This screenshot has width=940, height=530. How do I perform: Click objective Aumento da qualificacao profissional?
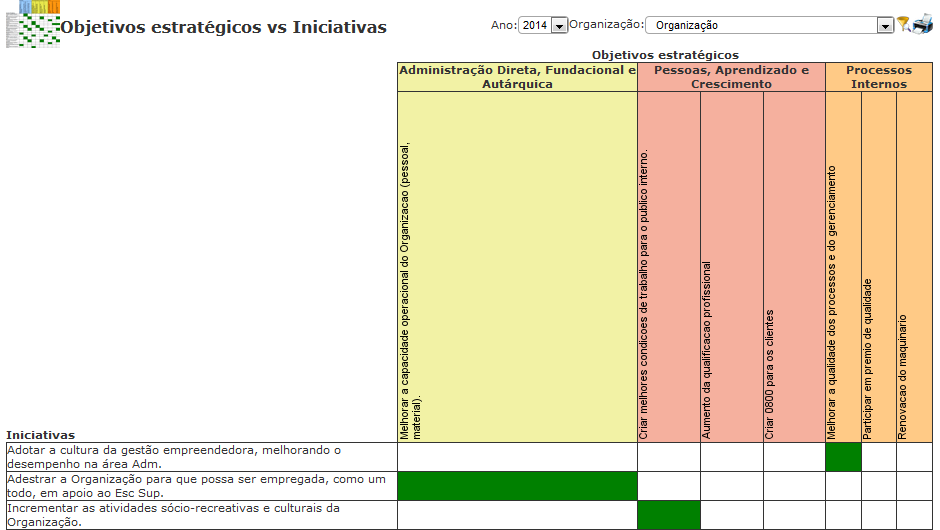tap(732, 267)
